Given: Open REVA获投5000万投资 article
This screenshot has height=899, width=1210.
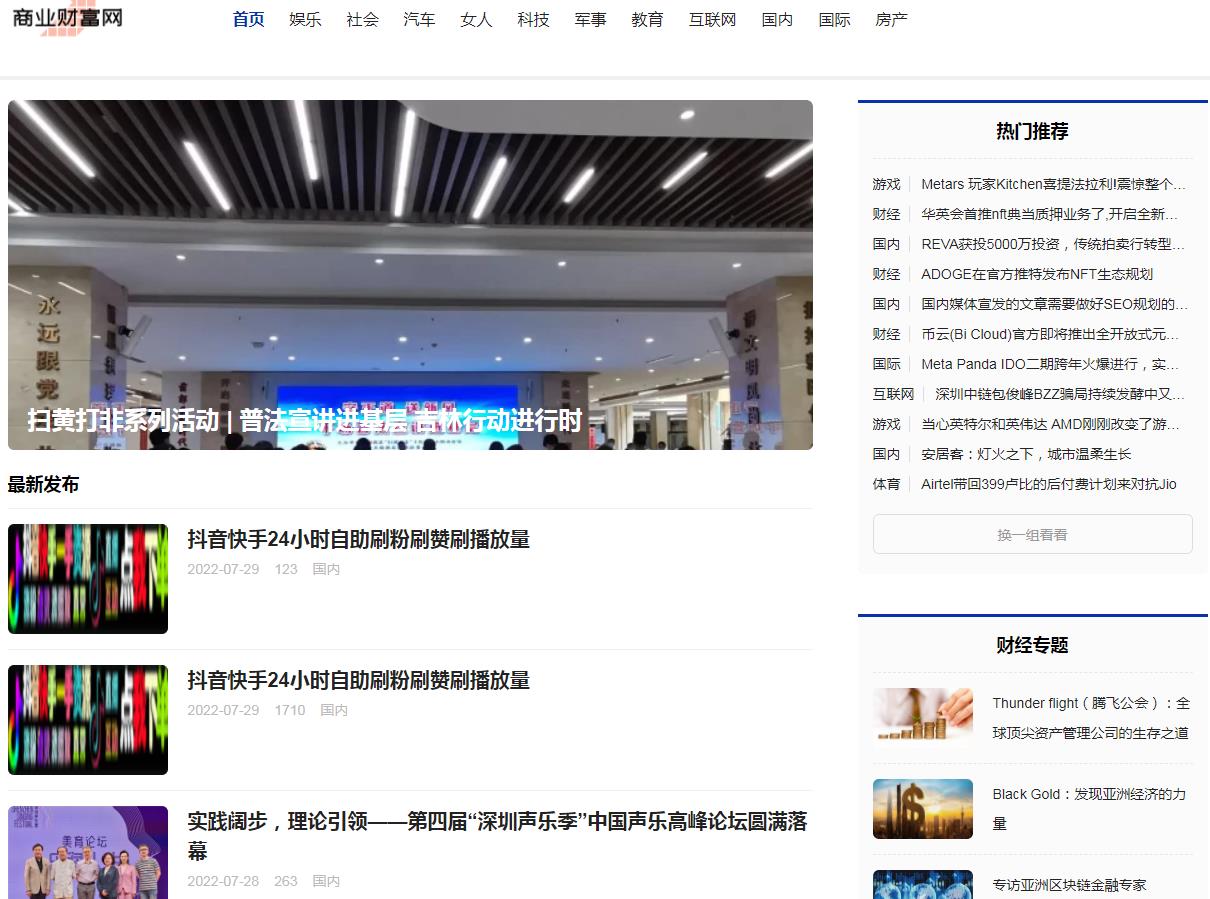Looking at the screenshot, I should [x=1054, y=244].
